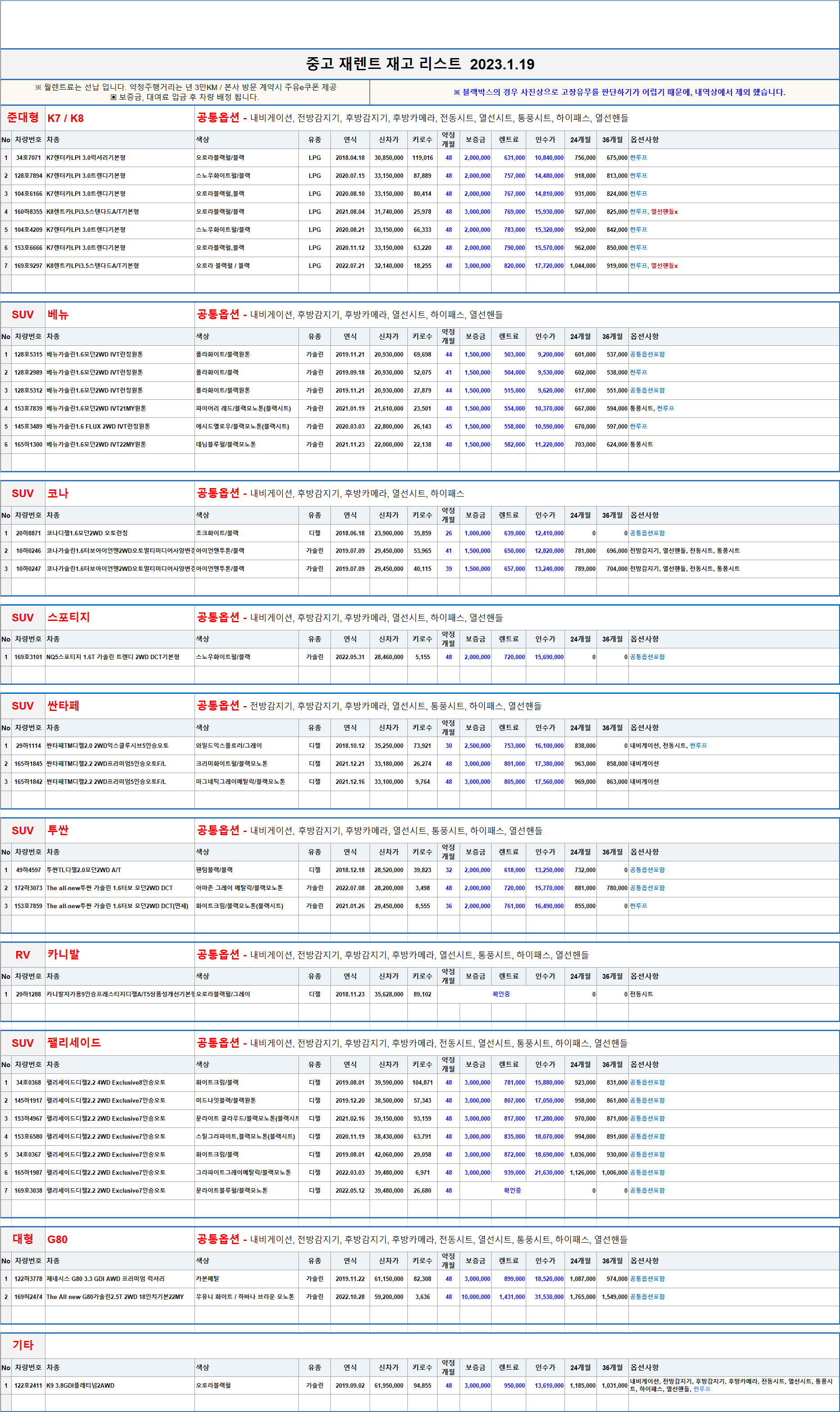840x1412 pixels.
Task: Click the 카니발 section heading
Action: [x=63, y=955]
